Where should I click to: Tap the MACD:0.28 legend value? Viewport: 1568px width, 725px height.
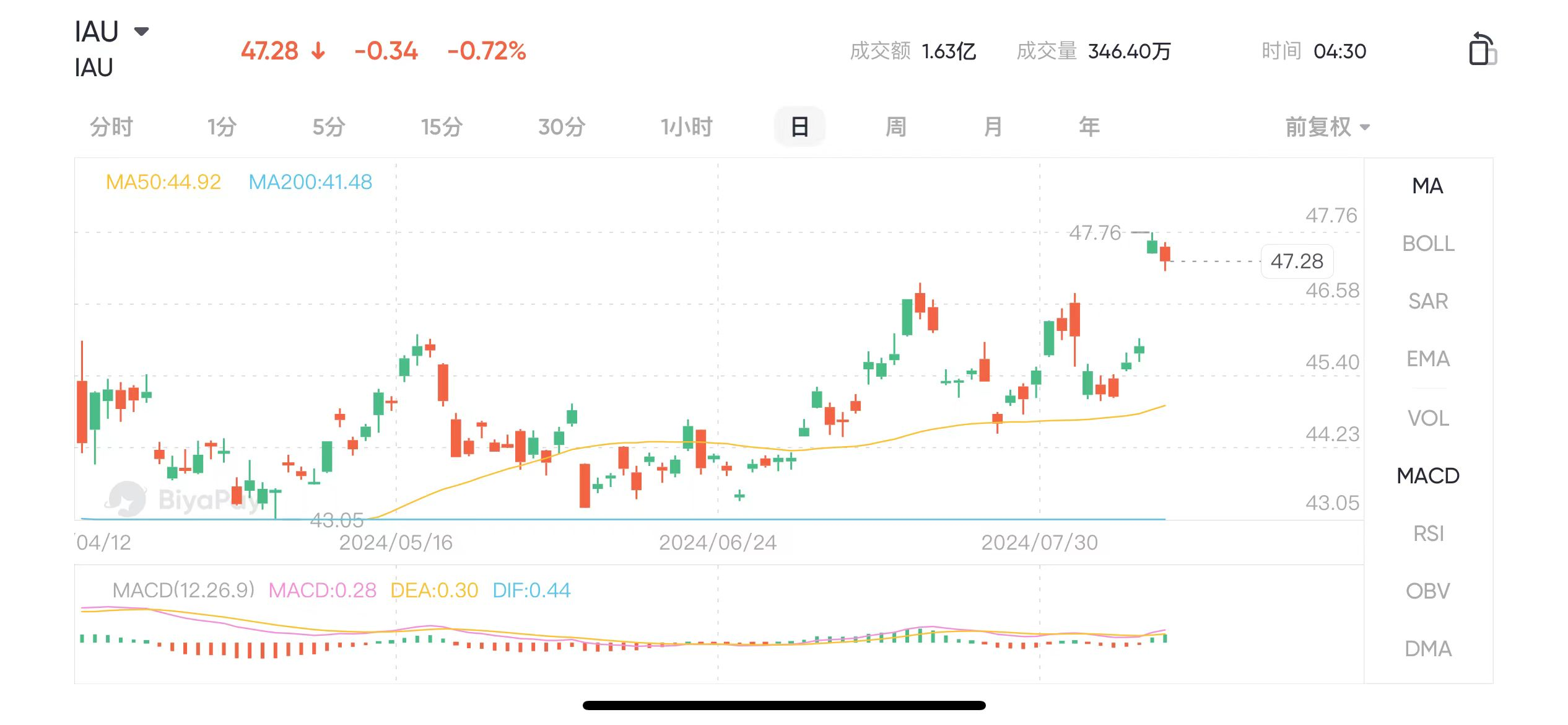(x=322, y=590)
